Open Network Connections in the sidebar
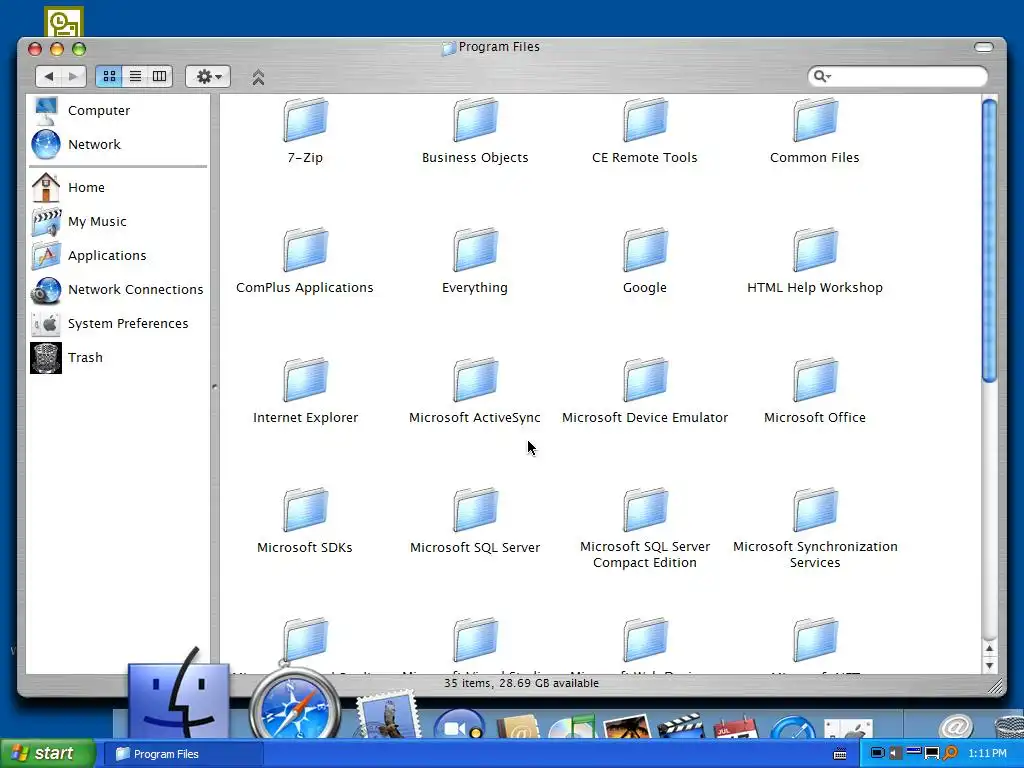This screenshot has height=768, width=1024. point(118,289)
